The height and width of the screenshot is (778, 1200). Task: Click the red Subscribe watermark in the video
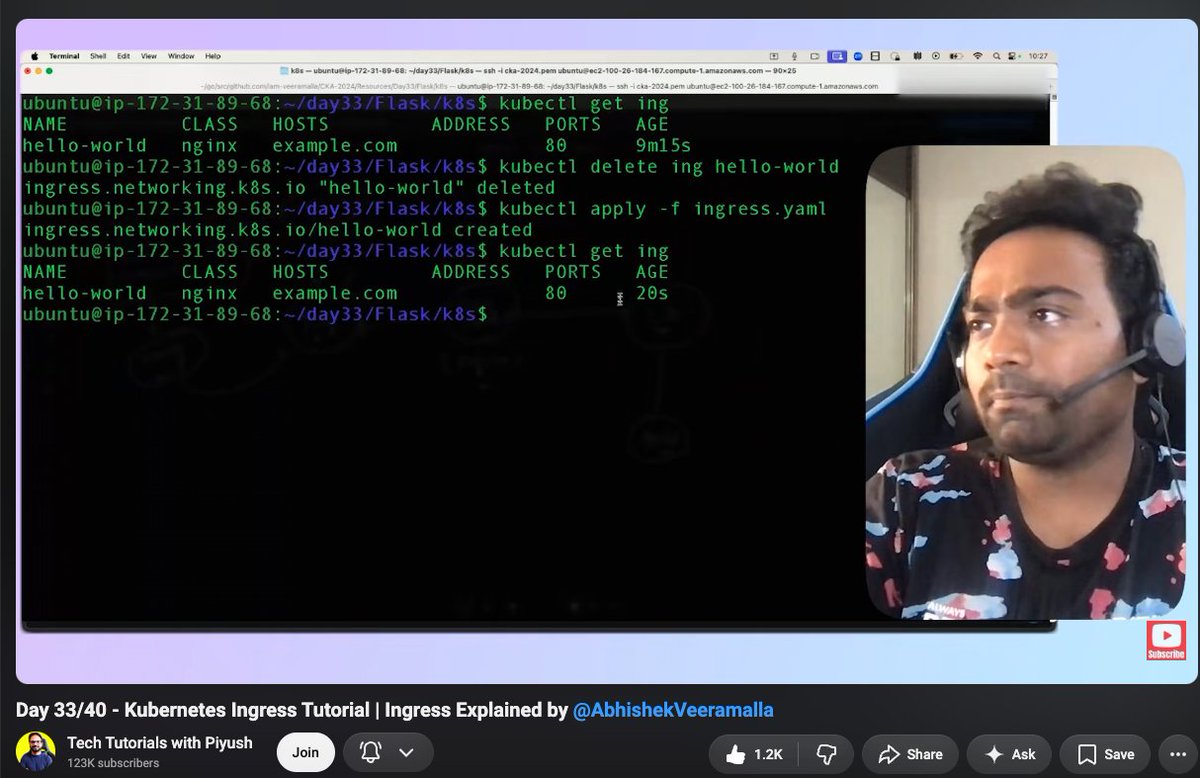click(x=1166, y=640)
